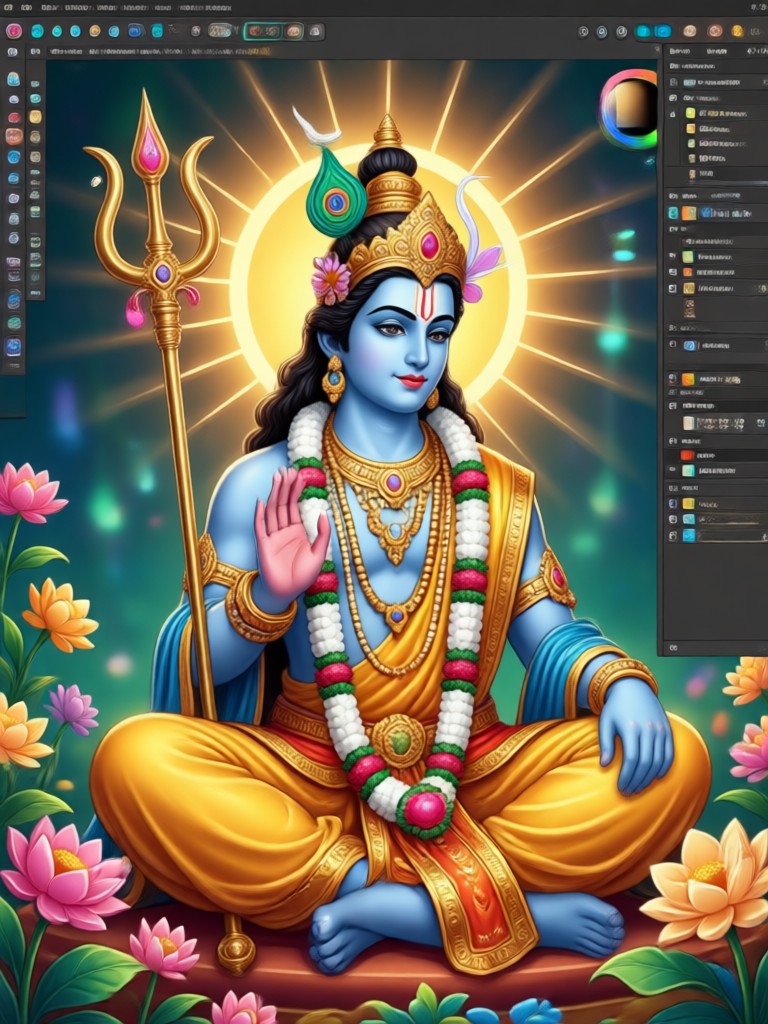Viewport: 768px width, 1024px height.
Task: Toggle the lock icon beside lime-green layer
Action: coord(673,114)
